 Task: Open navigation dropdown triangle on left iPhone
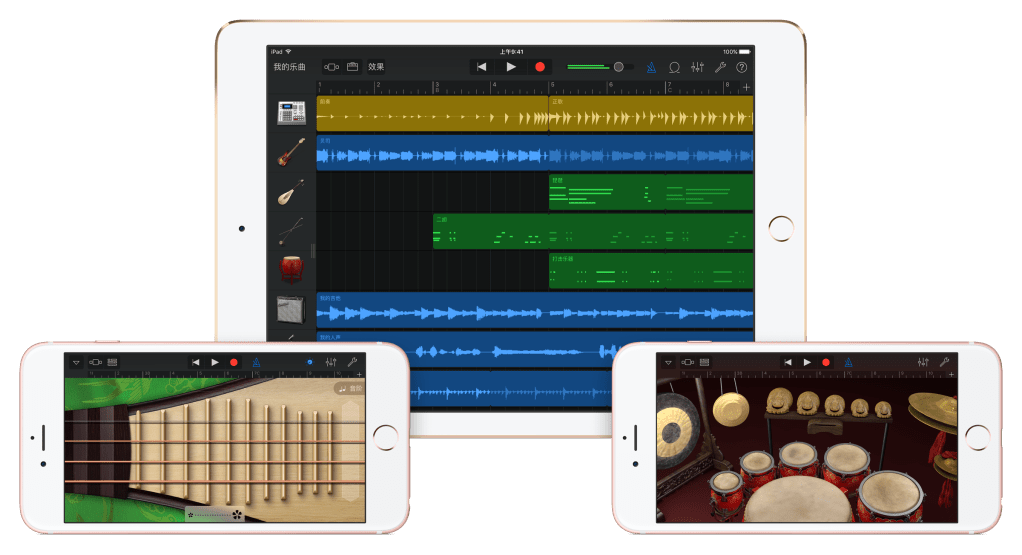pyautogui.click(x=76, y=362)
